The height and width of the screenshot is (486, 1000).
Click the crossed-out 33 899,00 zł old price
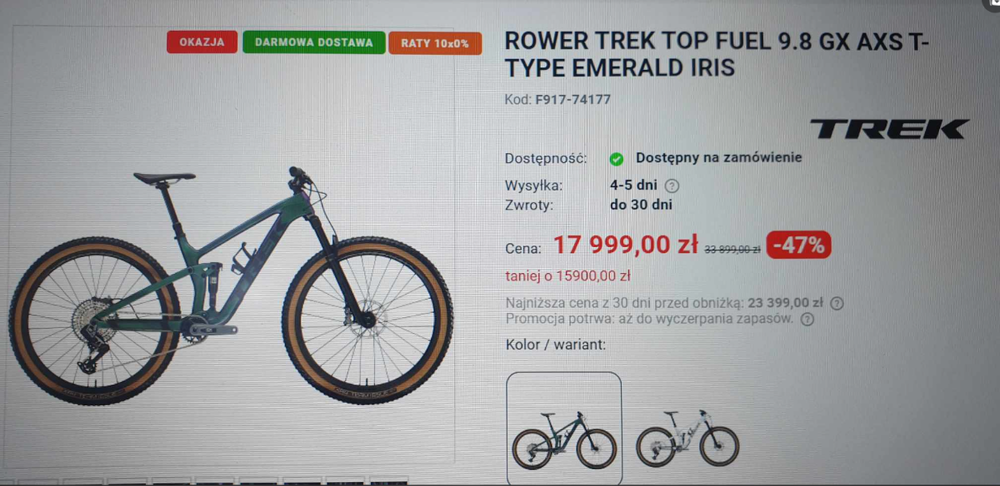(x=732, y=250)
